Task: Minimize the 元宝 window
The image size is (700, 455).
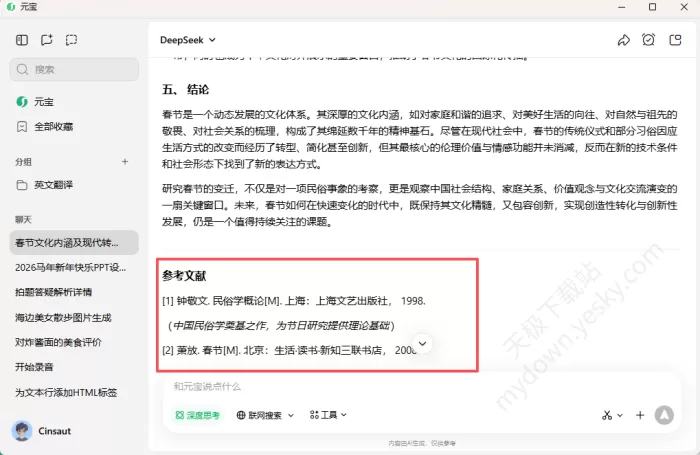Action: point(621,7)
